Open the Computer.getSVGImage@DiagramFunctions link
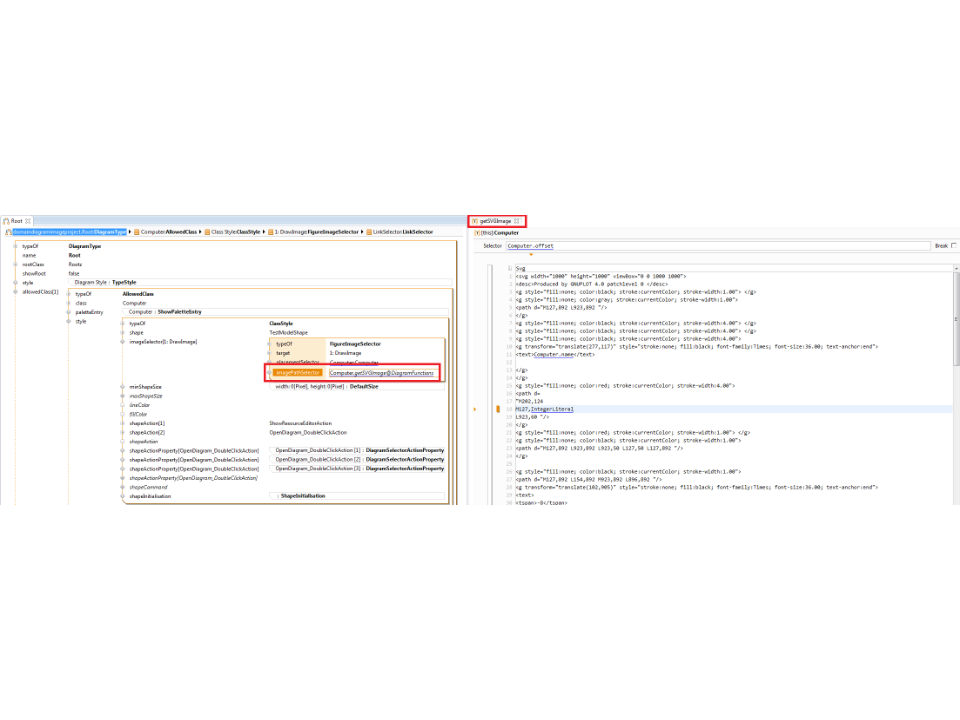Screen dimensions: 960x720 (381, 372)
